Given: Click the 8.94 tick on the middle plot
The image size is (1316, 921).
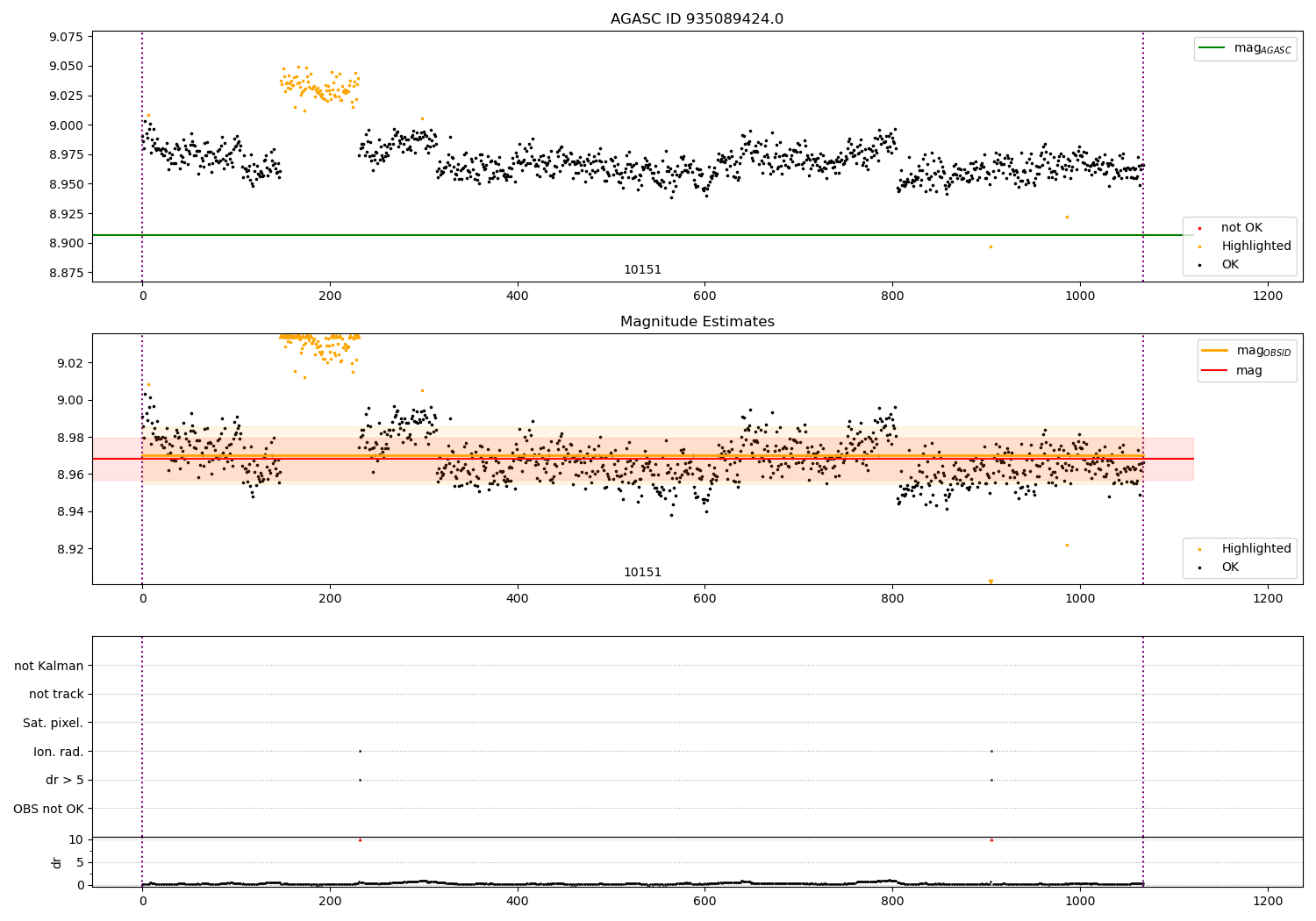Looking at the screenshot, I should coord(69,512).
